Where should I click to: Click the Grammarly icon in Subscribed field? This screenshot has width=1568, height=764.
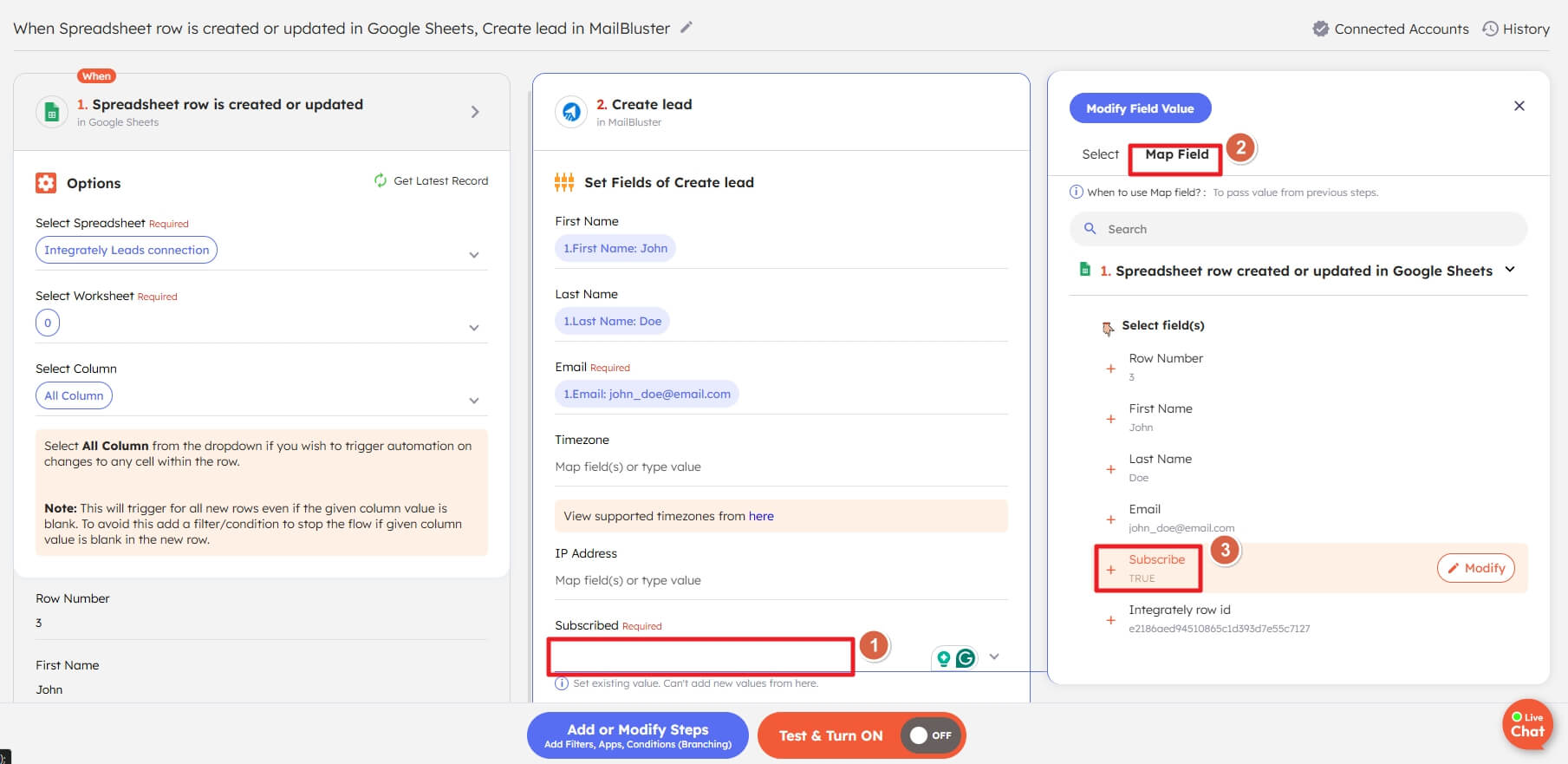[965, 658]
